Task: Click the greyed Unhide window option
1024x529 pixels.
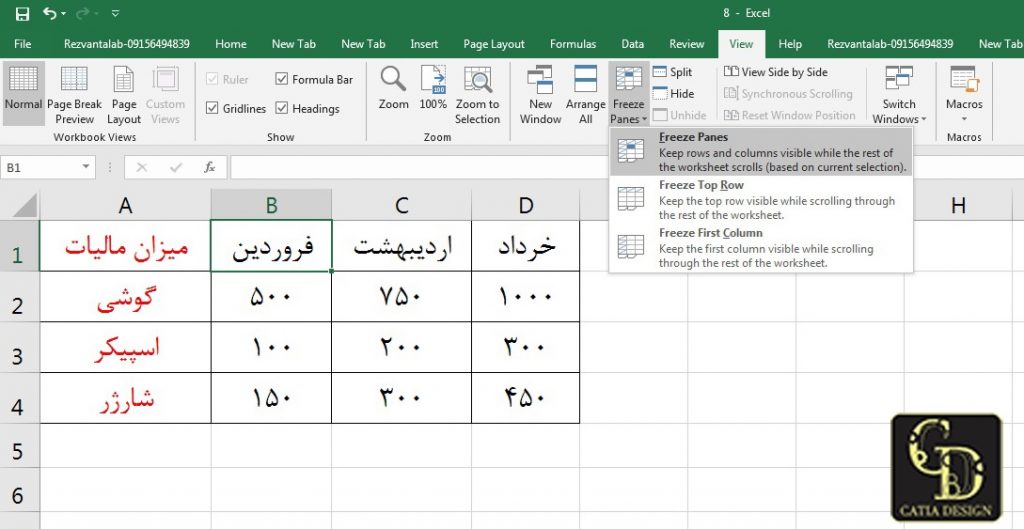Action: coord(680,115)
